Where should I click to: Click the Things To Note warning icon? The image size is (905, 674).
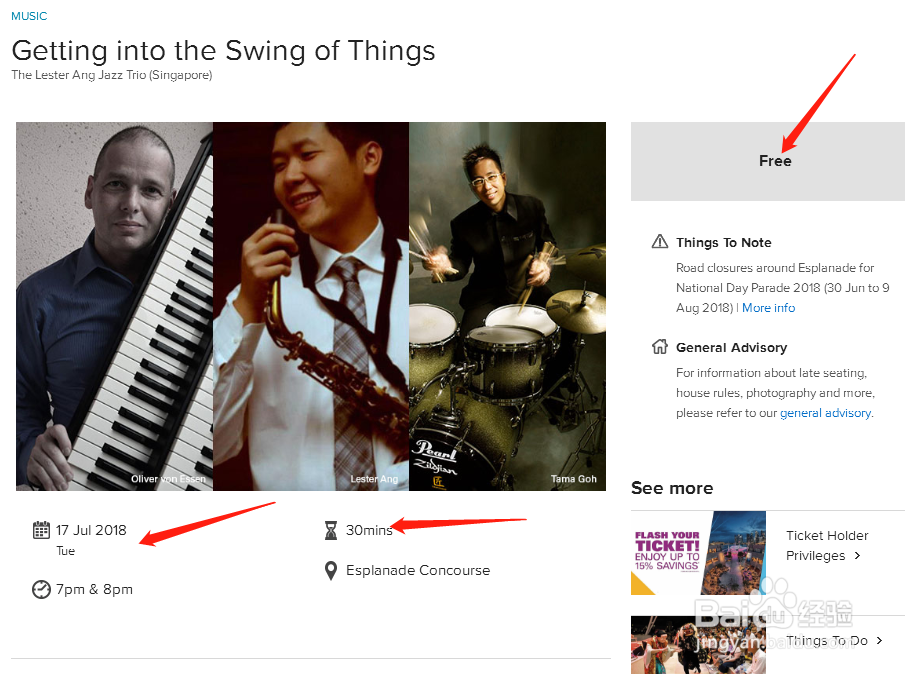[660, 242]
